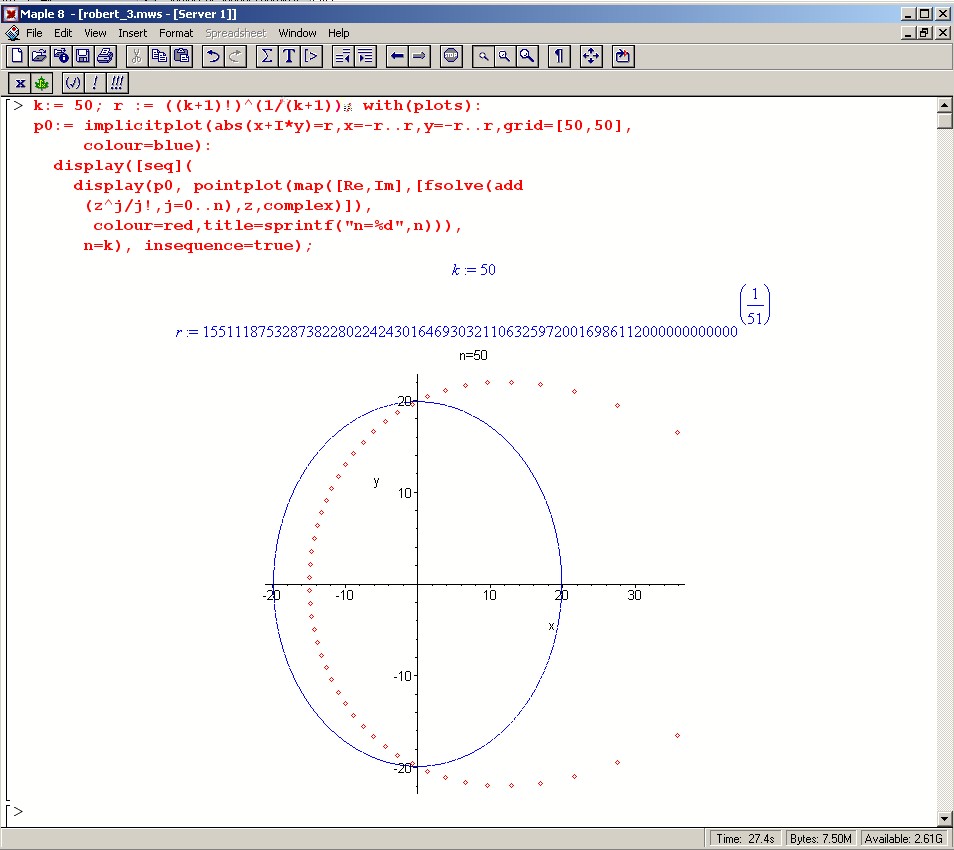Execute the whole worksheet with triple exclamation
Viewport: 954px width, 850px height.
tap(117, 83)
